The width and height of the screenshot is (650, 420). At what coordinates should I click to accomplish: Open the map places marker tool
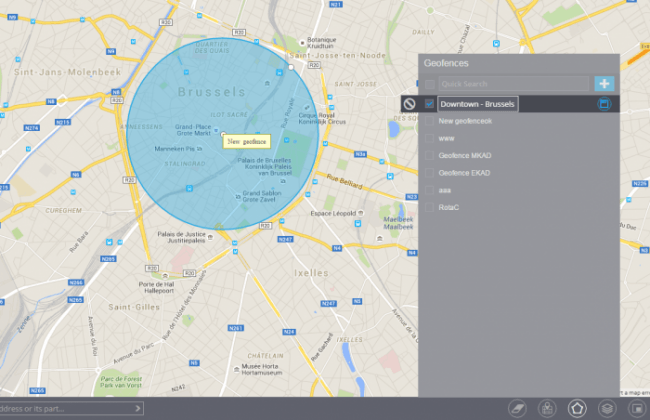[547, 409]
